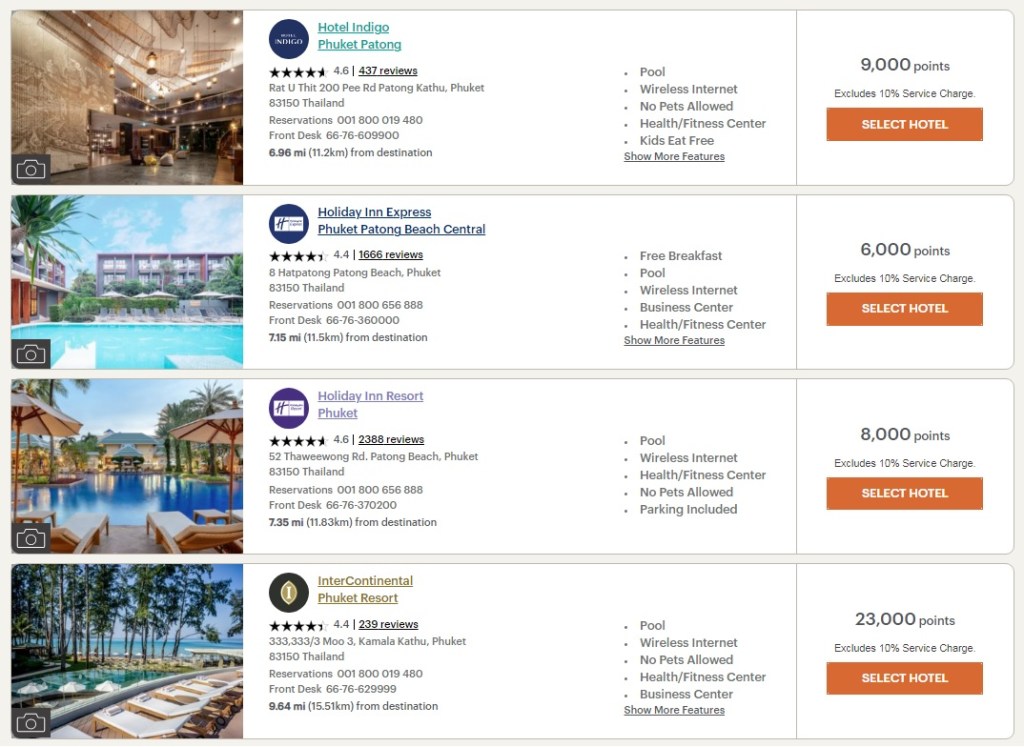The height and width of the screenshot is (747, 1024).
Task: Open Hotel Indigo Phuket Patong title link
Action: click(359, 36)
